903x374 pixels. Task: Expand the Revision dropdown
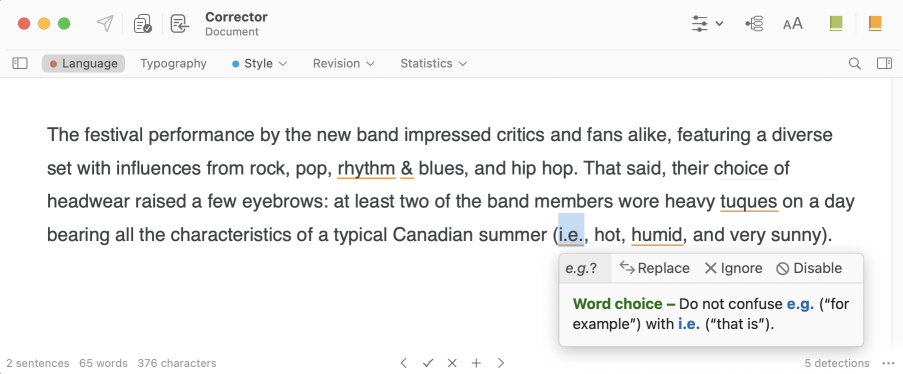(343, 63)
